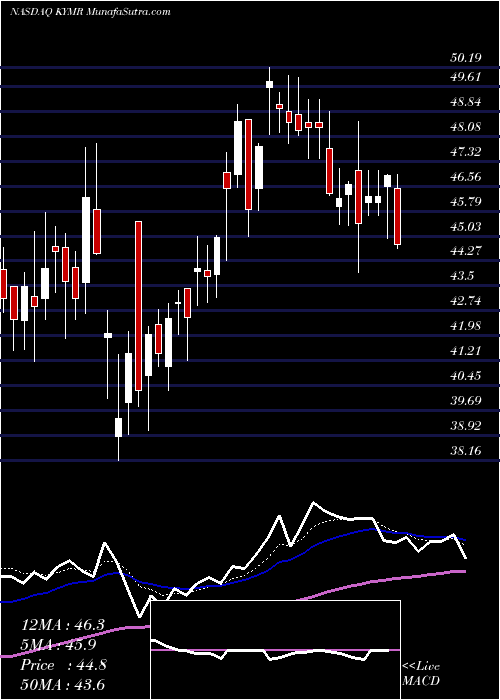Image resolution: width=500 pixels, height=700 pixels.
Task: Click the <<Live MACD label
Action: (x=421, y=674)
